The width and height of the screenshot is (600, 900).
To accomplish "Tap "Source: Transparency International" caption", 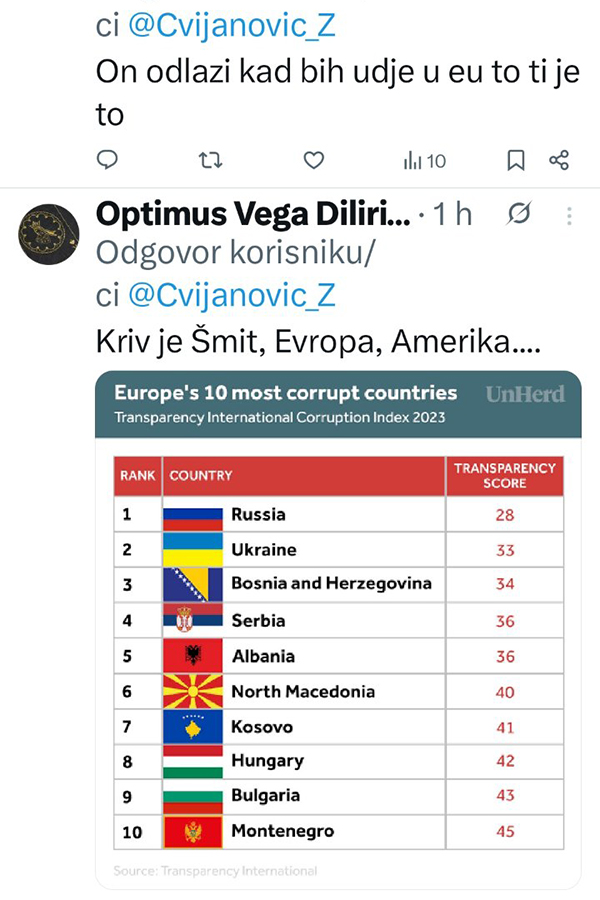I will (x=215, y=871).
